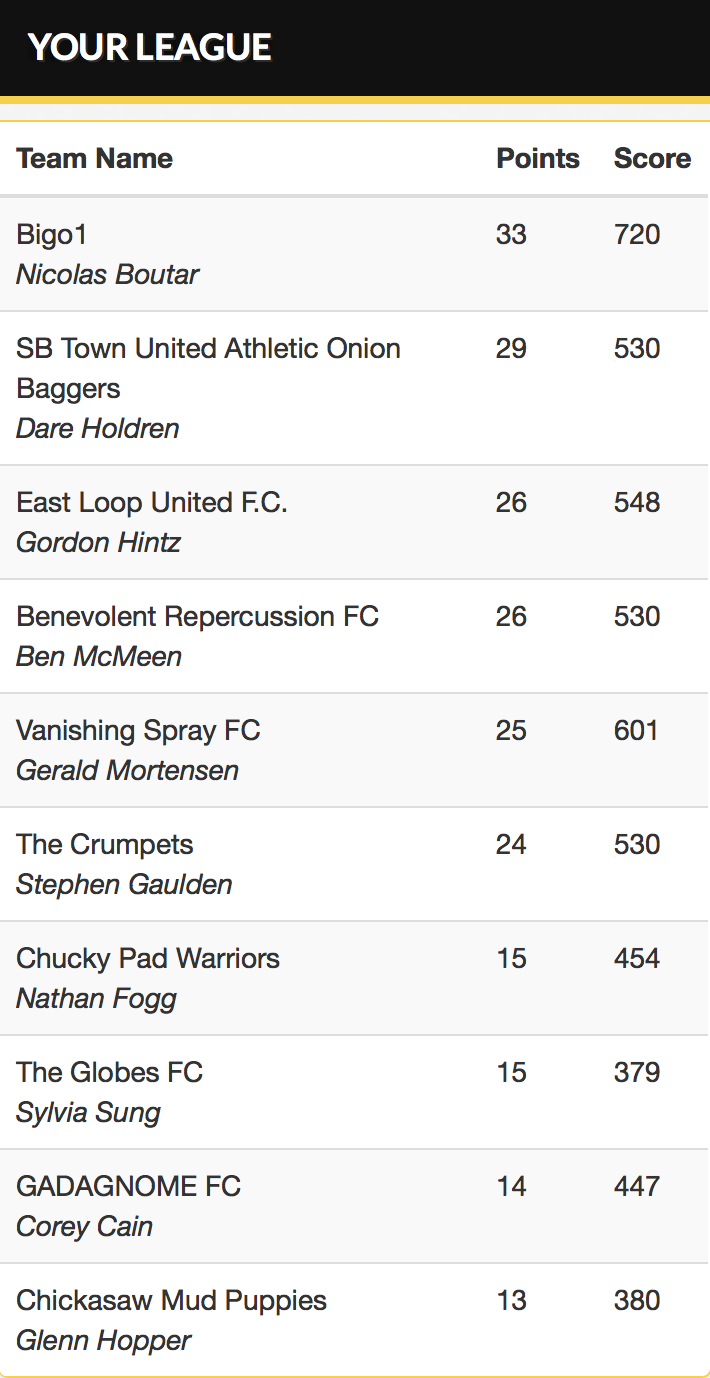Image resolution: width=710 pixels, height=1378 pixels.
Task: Click manager name Gerald Mortensen
Action: pos(128,770)
